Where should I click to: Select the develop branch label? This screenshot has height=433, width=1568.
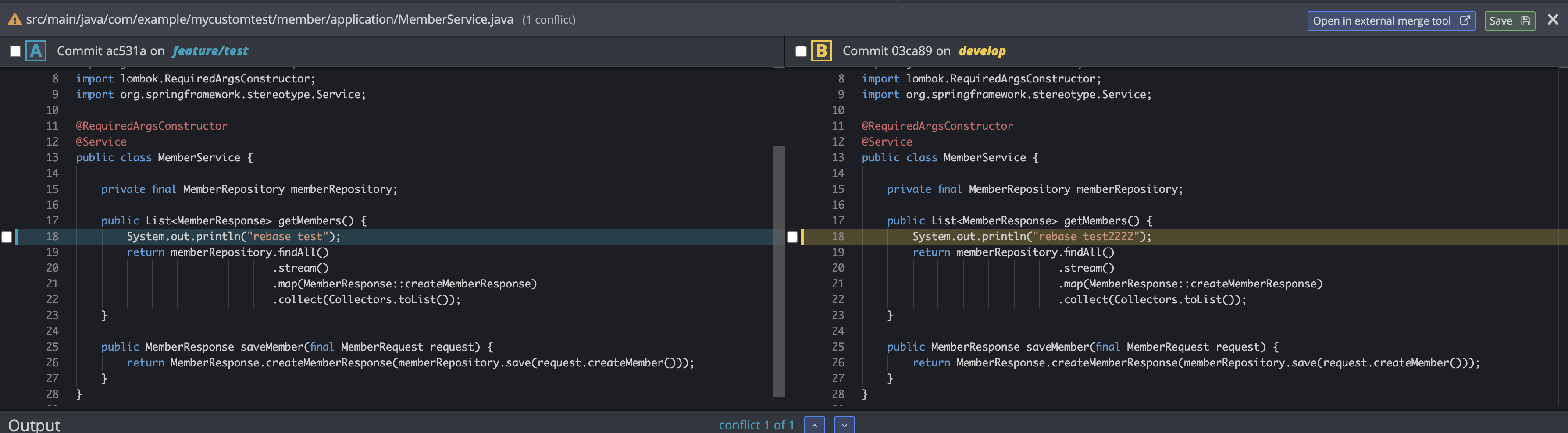tap(983, 51)
